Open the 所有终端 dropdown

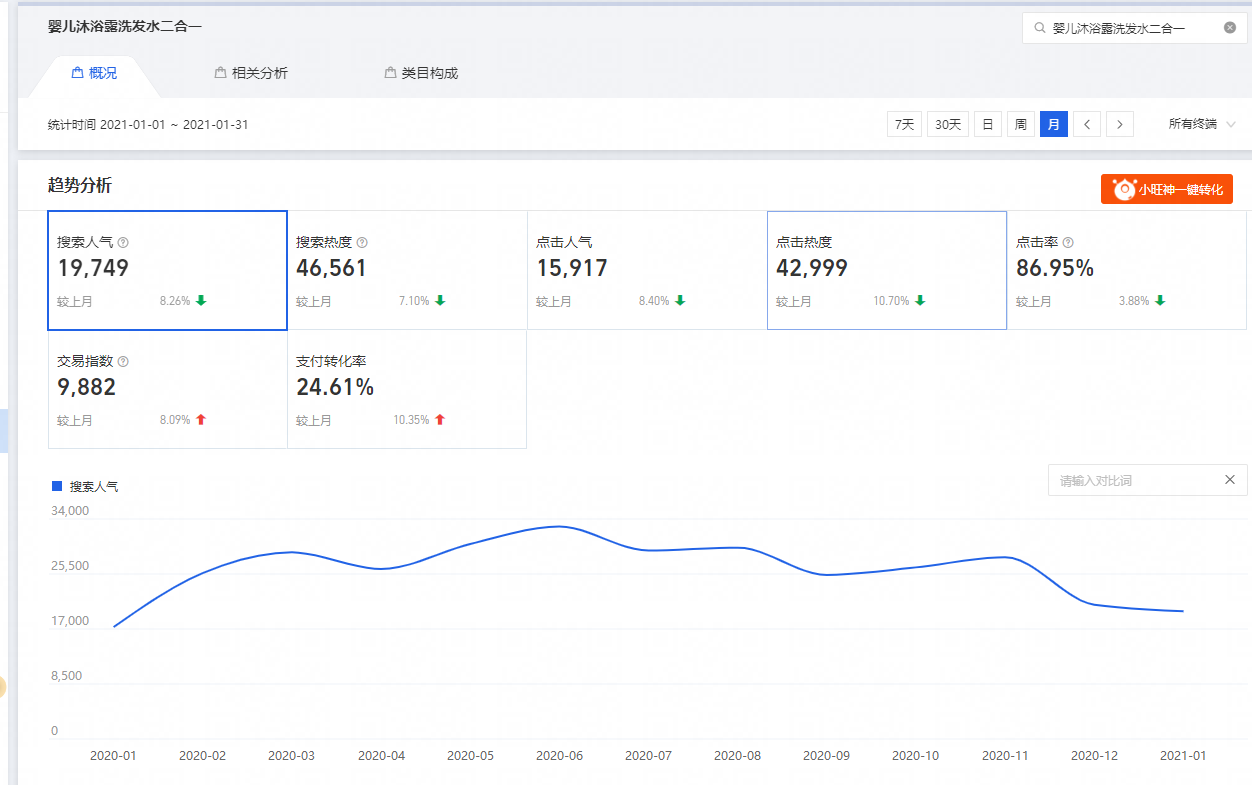(x=1202, y=124)
